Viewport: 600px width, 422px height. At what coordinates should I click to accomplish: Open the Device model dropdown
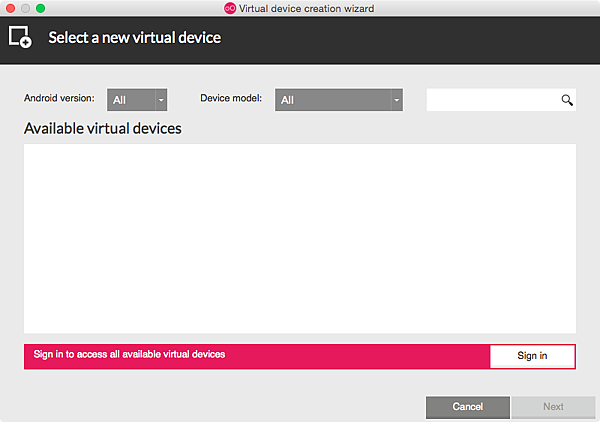coord(333,100)
